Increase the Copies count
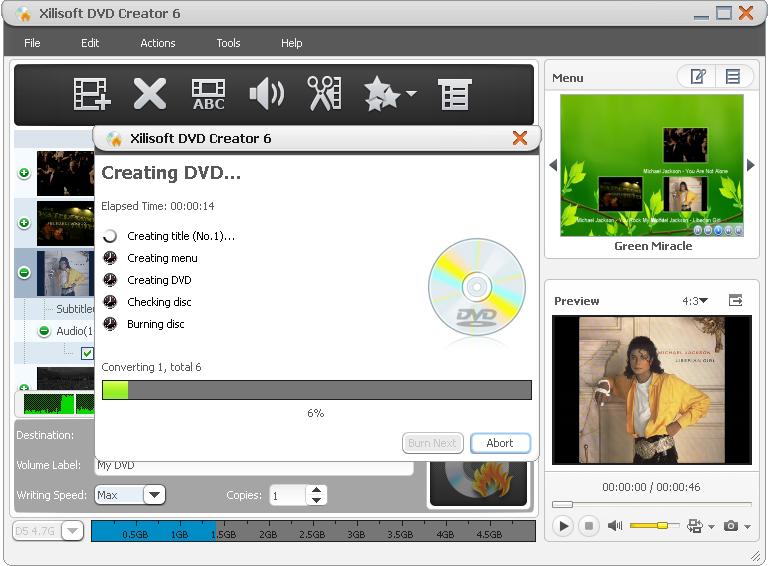Screen dimensions: 768x566 point(316,490)
